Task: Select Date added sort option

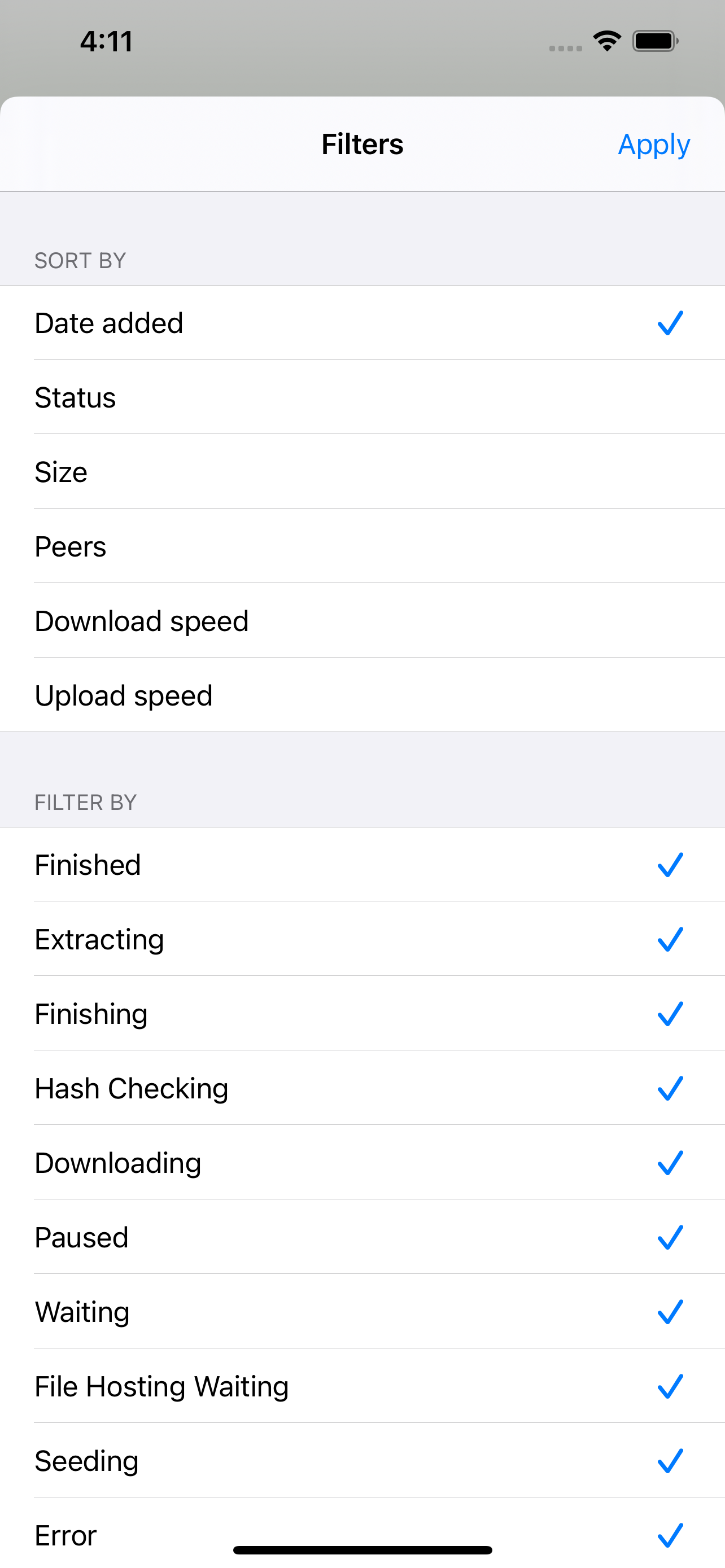Action: [362, 323]
